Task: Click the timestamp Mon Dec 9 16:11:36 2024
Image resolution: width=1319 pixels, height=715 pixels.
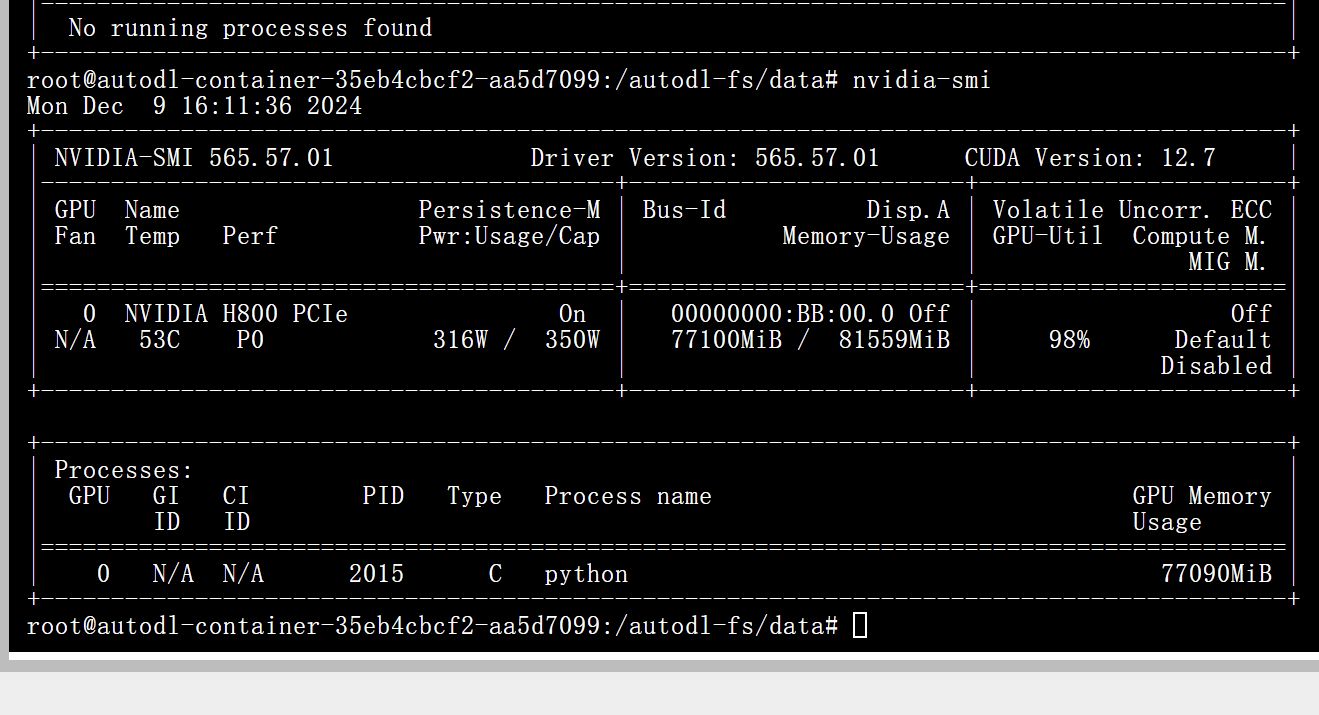Action: pyautogui.click(x=194, y=106)
